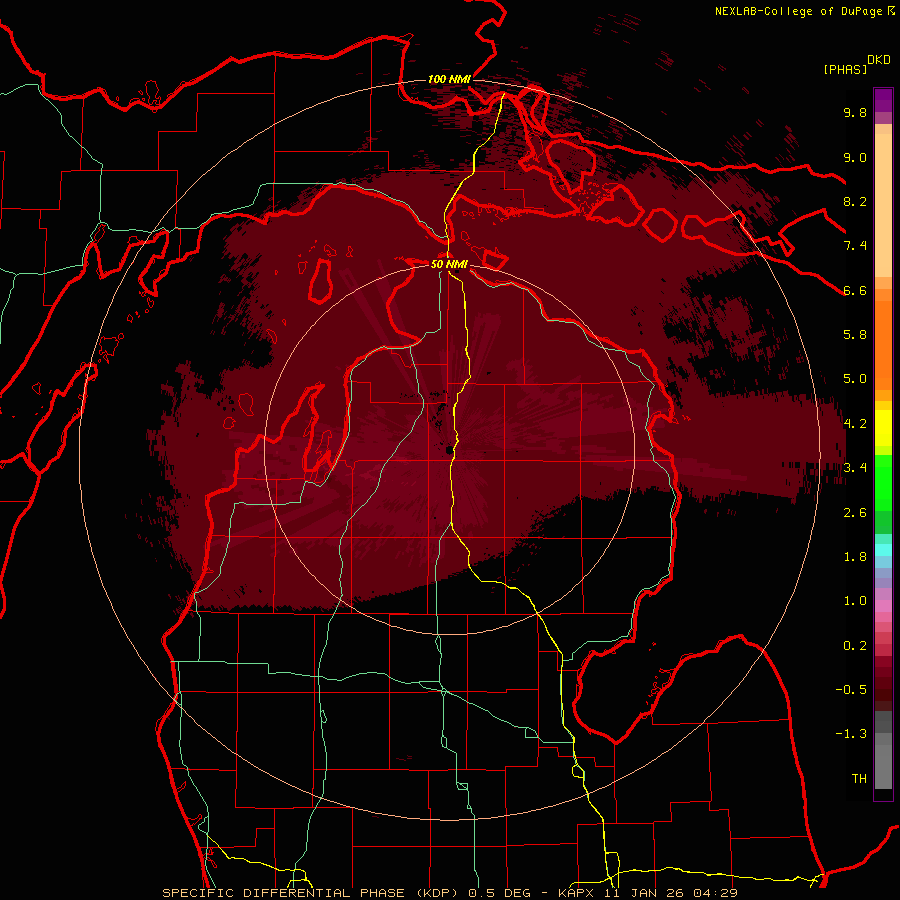
Task: Click the 04:29 timestamp in caption
Action: tap(717, 893)
